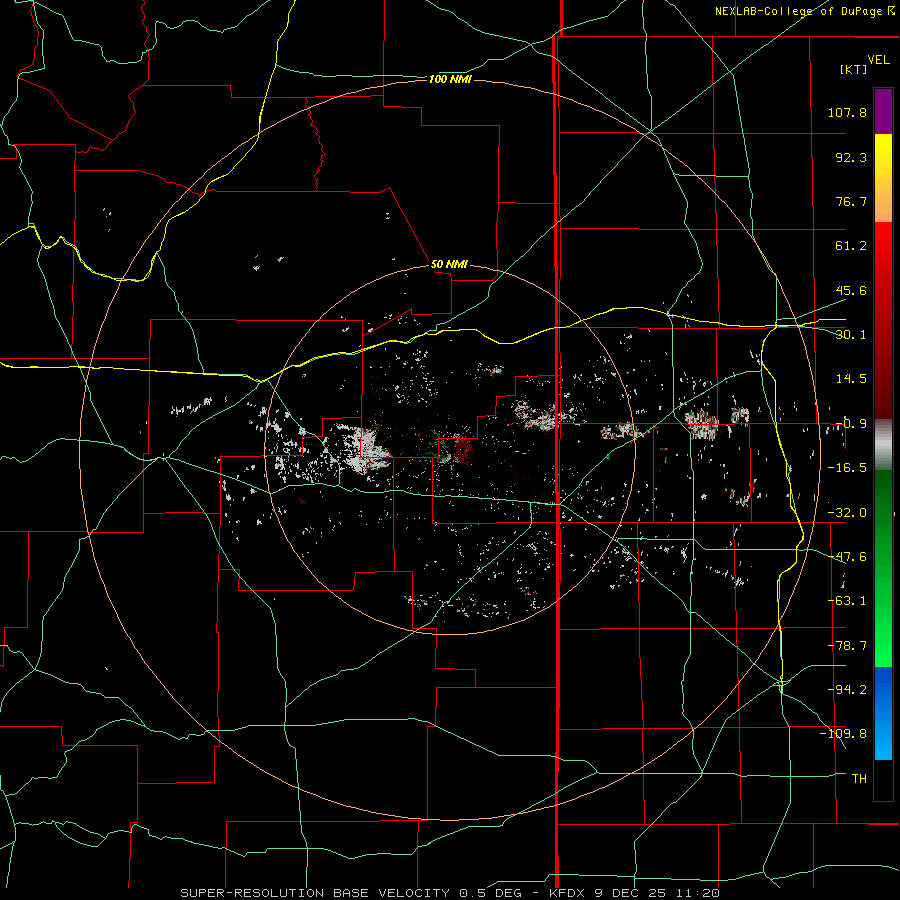Click the yellow-orange segment of color bar
This screenshot has height=900, width=900.
click(883, 178)
